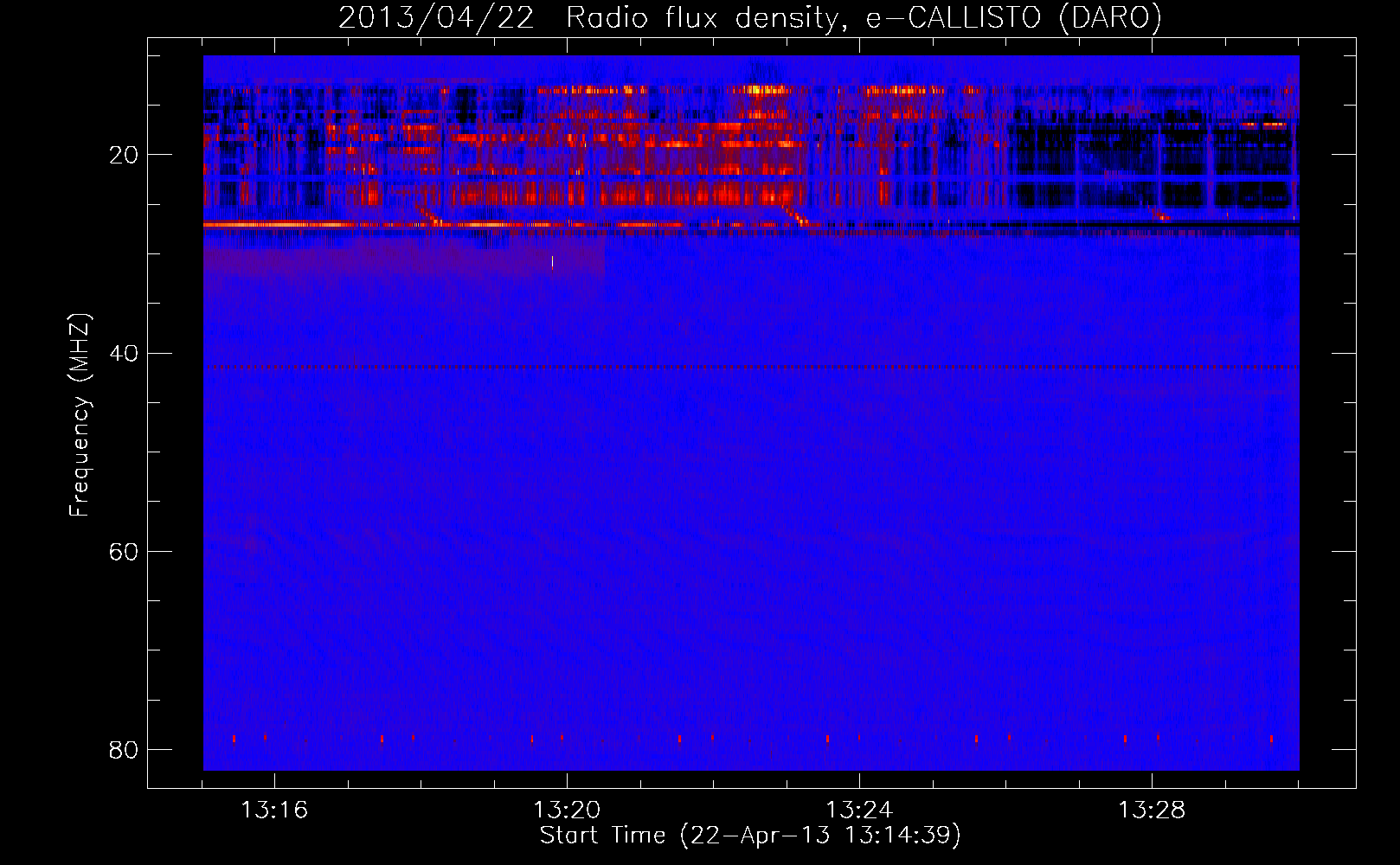Image resolution: width=1400 pixels, height=865 pixels.
Task: Click the Start Time axis label
Action: coord(750,836)
